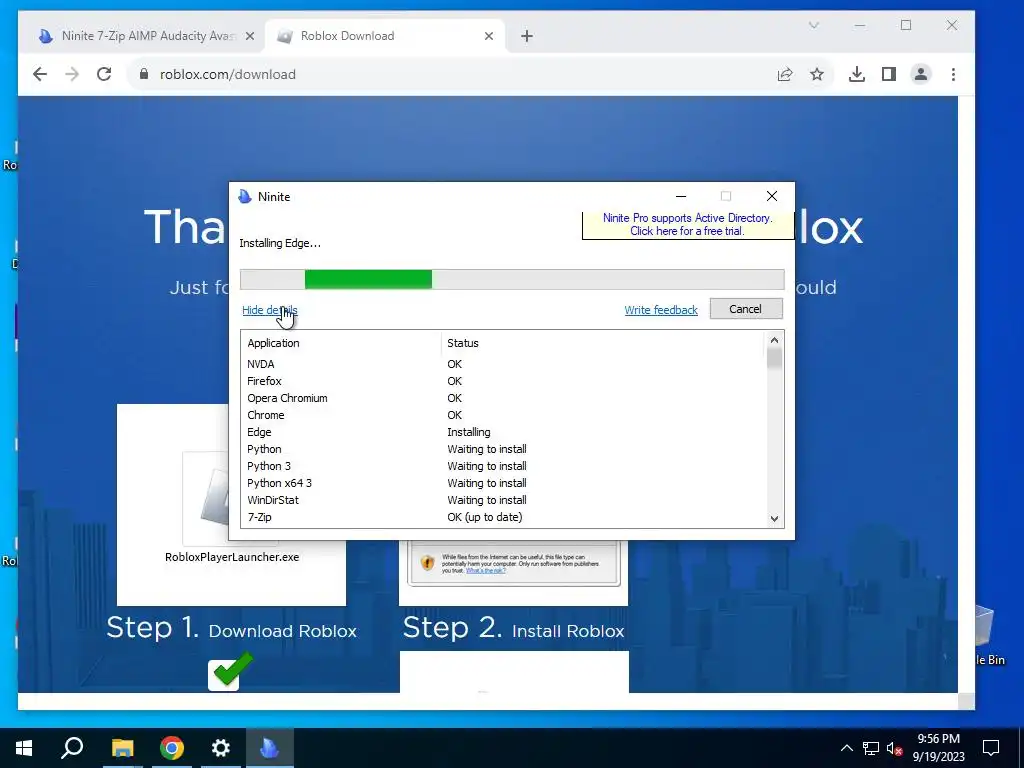
Task: Select the Edge row
Action: [503, 432]
